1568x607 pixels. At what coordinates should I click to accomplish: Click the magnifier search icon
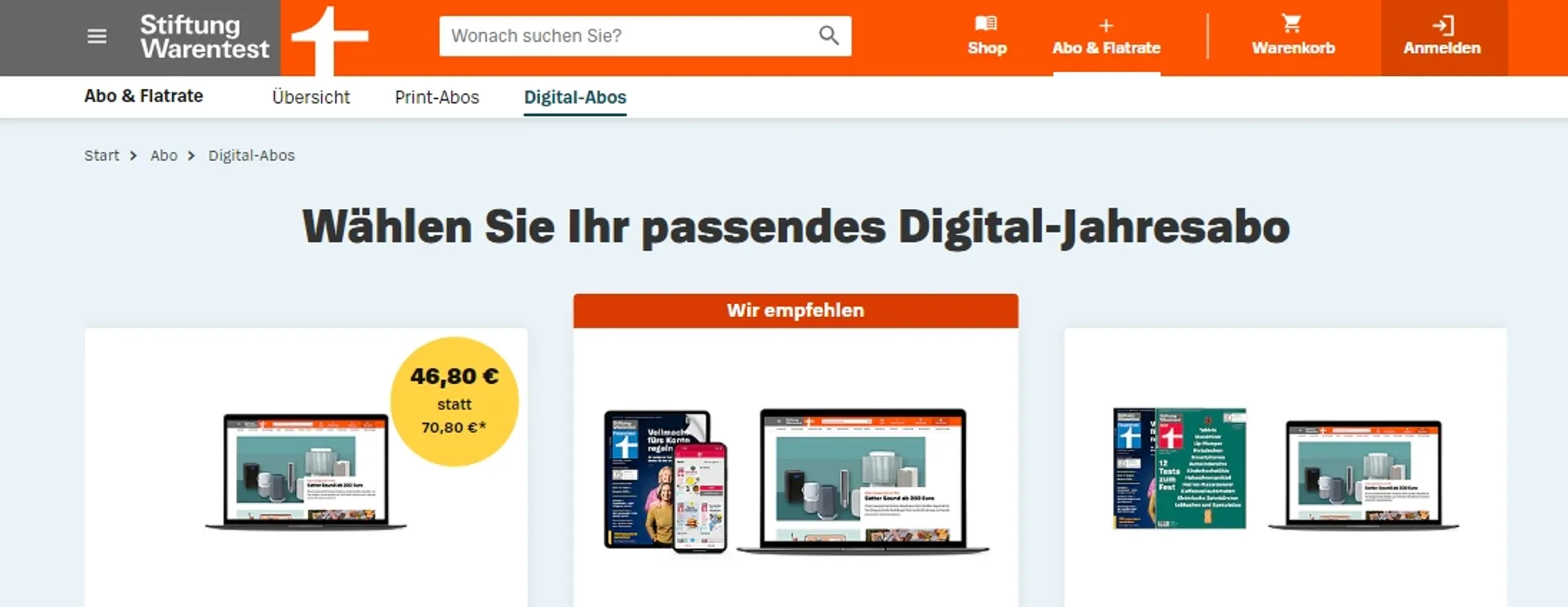828,36
